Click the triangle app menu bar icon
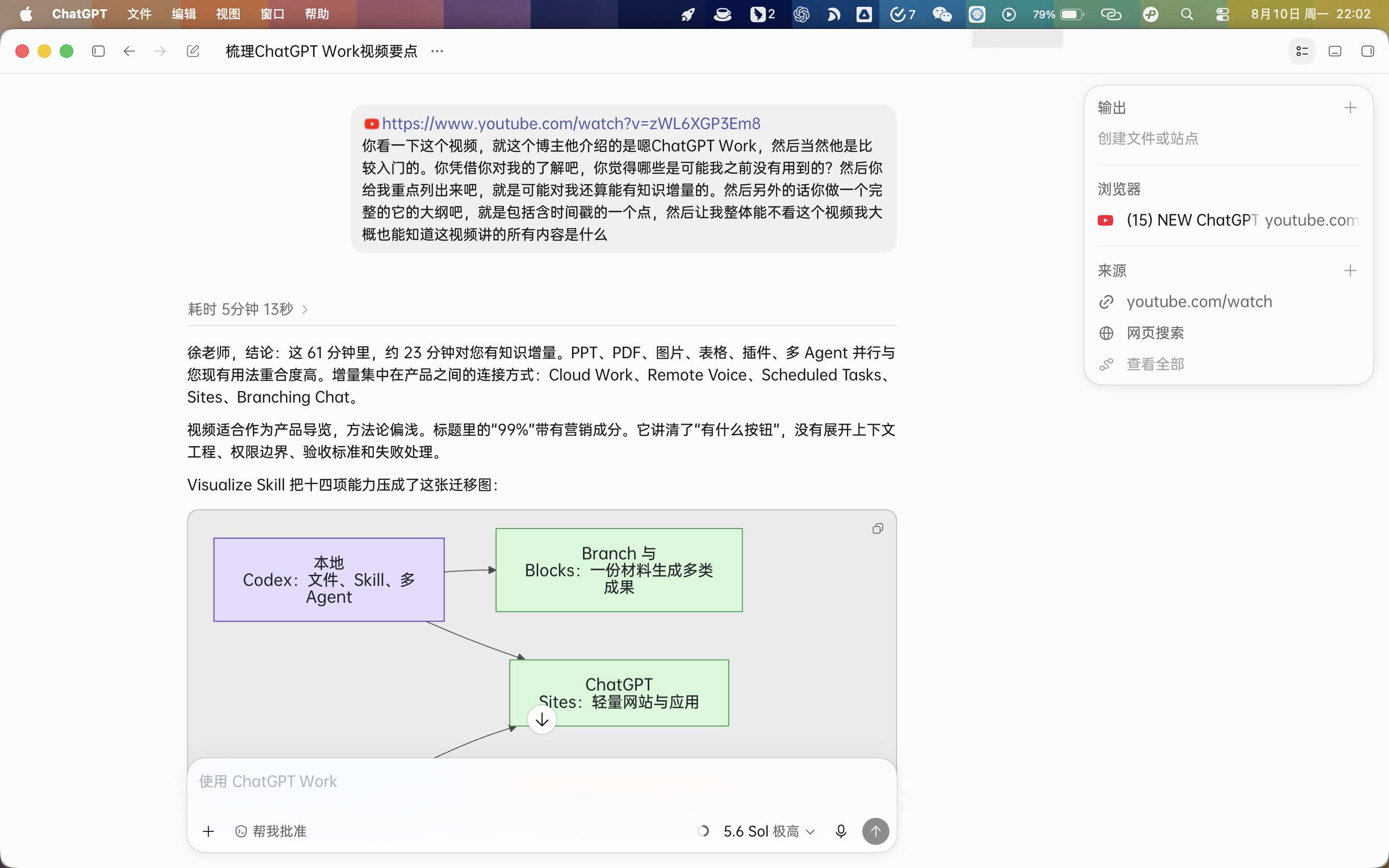This screenshot has height=868, width=1389. pyautogui.click(x=864, y=14)
